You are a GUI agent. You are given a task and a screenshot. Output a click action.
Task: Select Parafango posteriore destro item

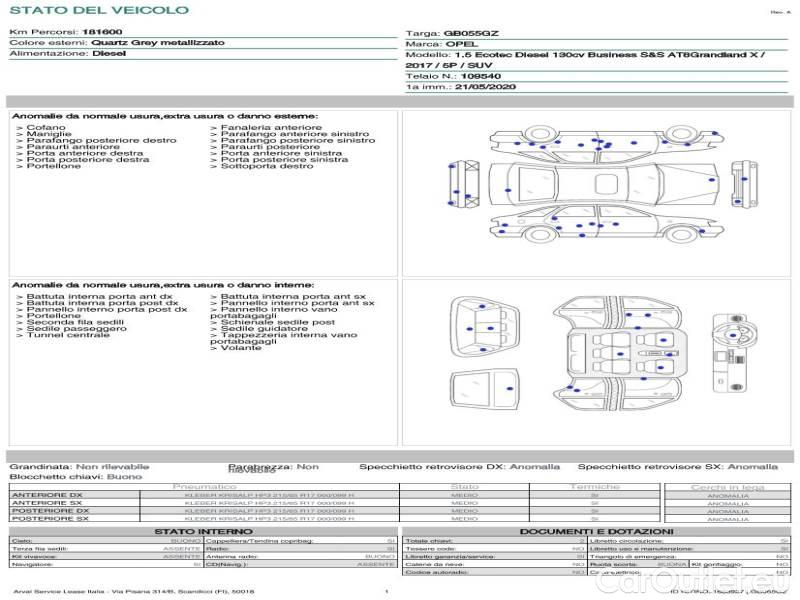coord(96,140)
